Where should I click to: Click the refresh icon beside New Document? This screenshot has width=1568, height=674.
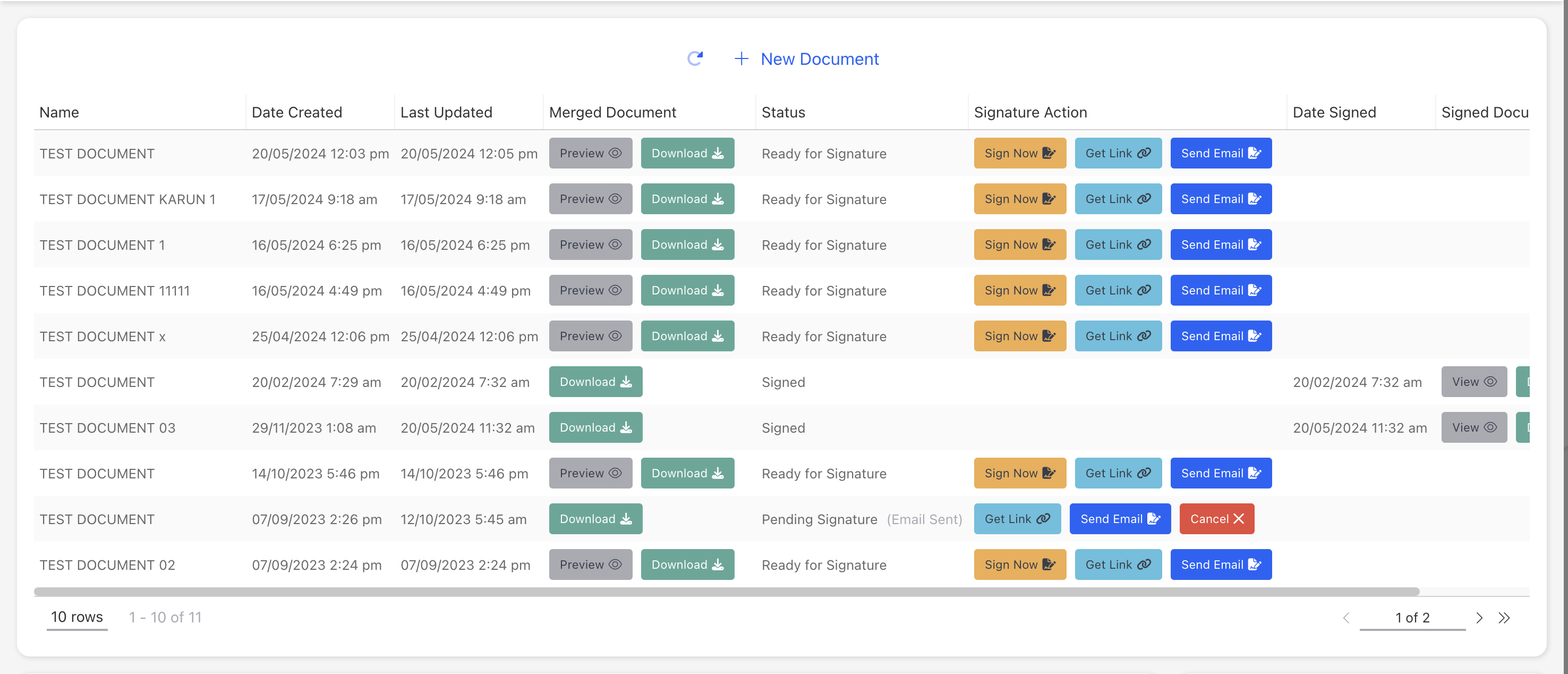point(695,58)
